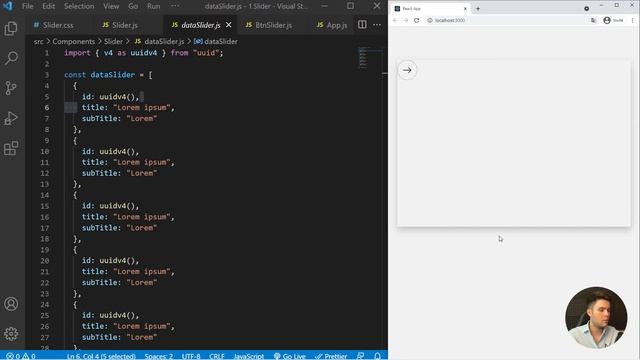Open a new browser tab
This screenshot has height=360, width=640.
[x=478, y=8]
